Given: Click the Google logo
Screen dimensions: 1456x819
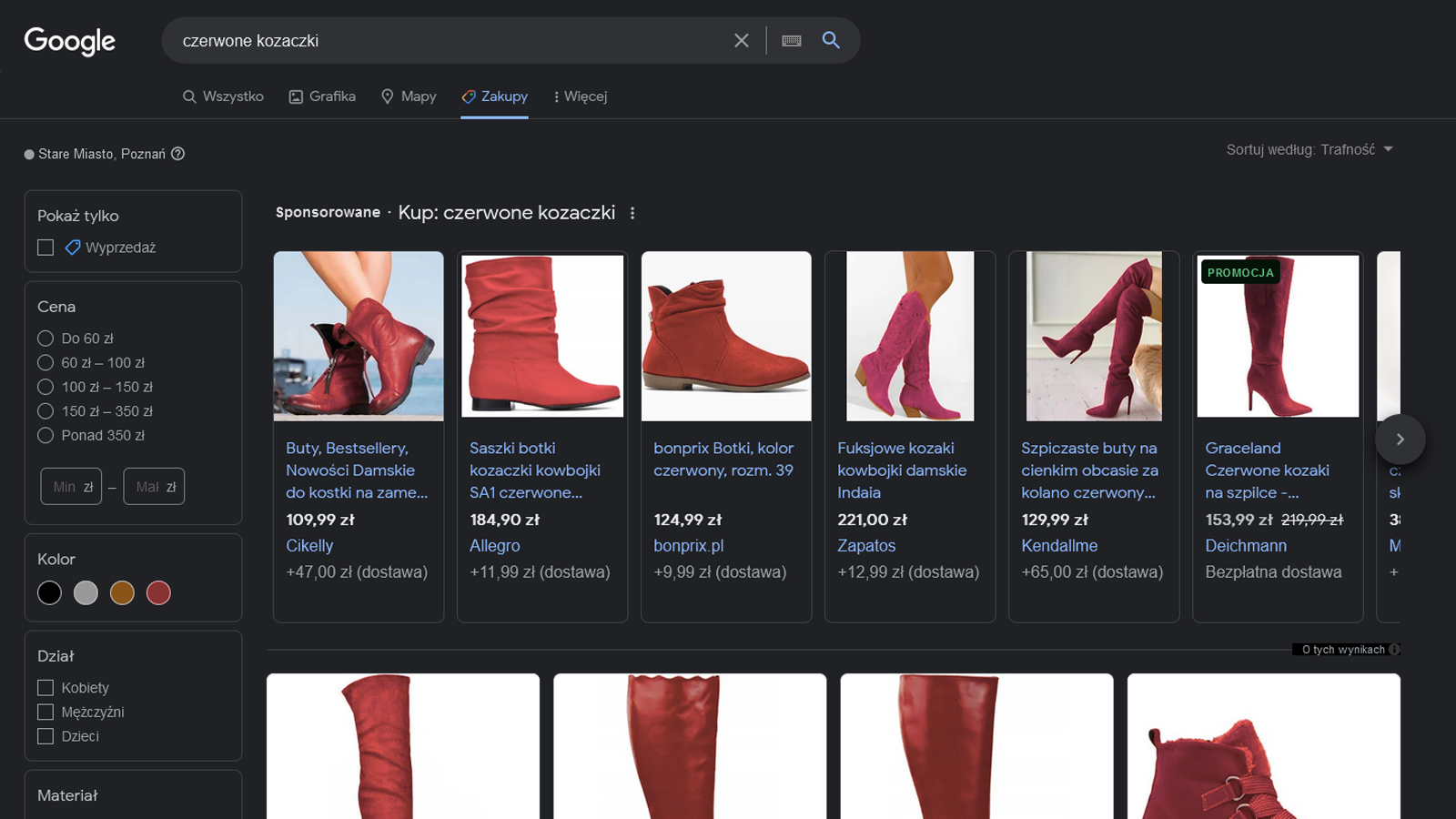Looking at the screenshot, I should point(70,41).
